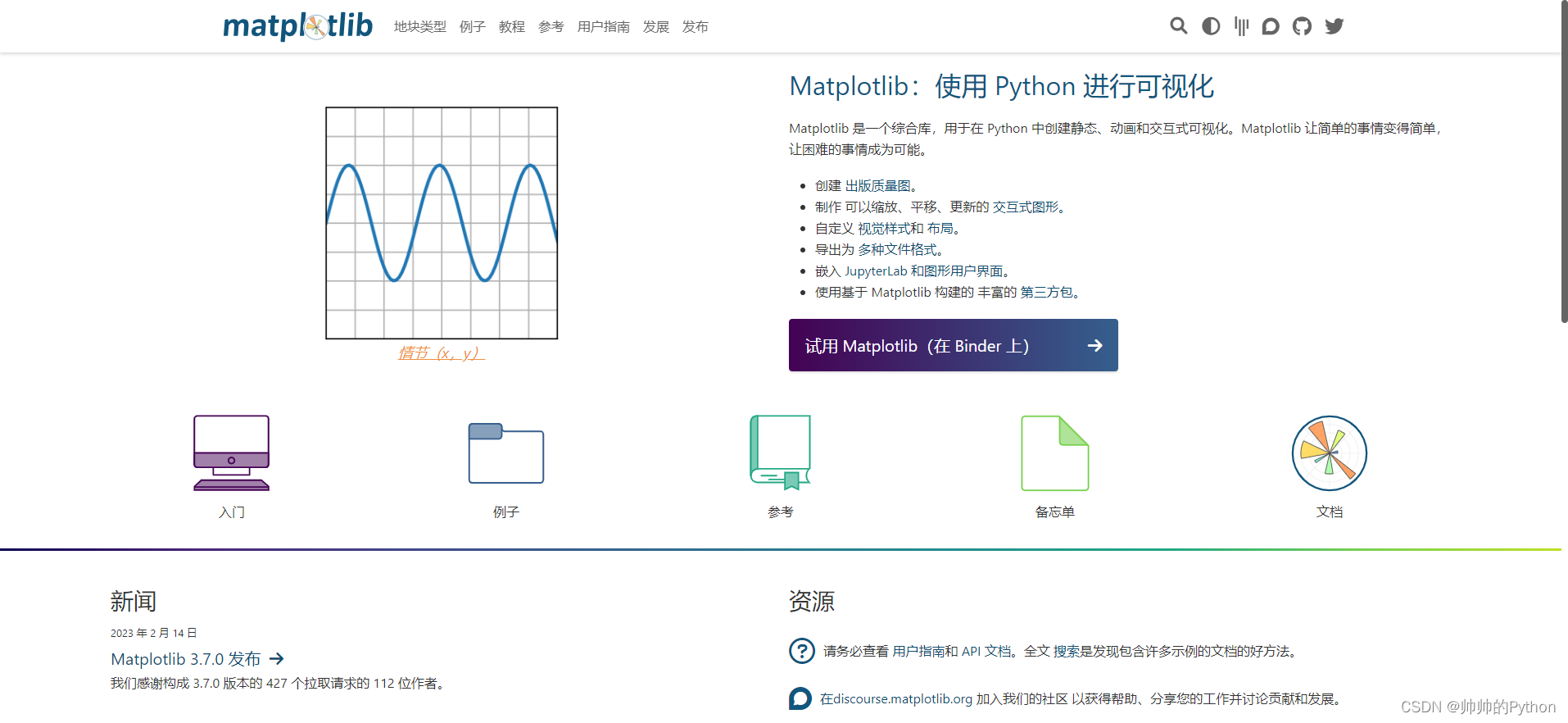The width and height of the screenshot is (1568, 723).
Task: Click the 入门 computer monitor icon
Action: pyautogui.click(x=232, y=452)
